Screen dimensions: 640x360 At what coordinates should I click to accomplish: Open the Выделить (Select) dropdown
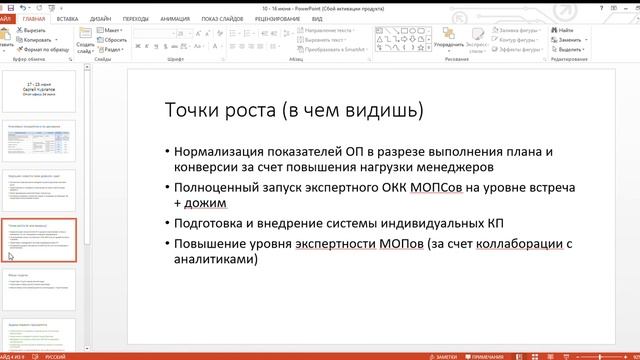(568, 49)
